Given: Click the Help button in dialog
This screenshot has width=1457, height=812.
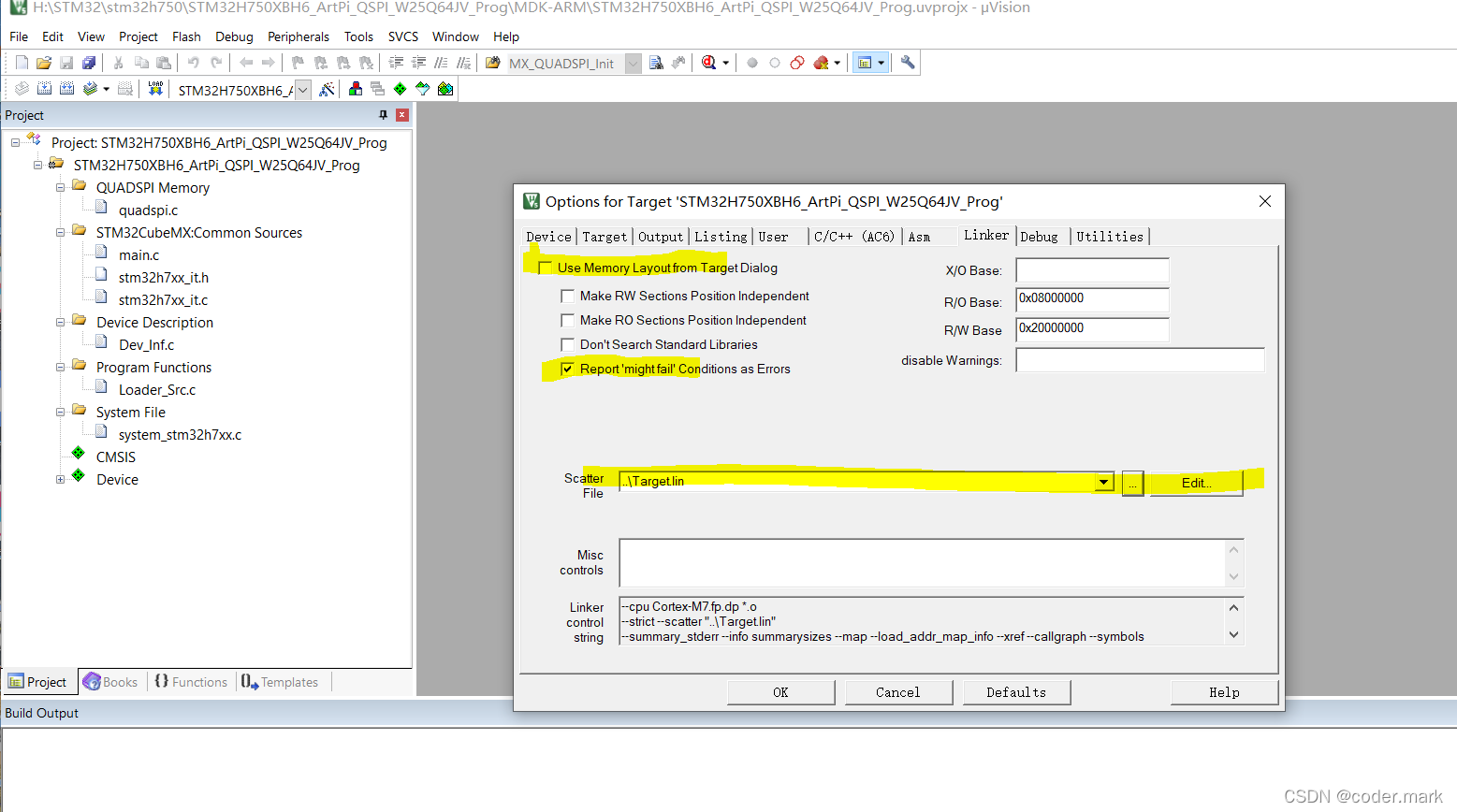Looking at the screenshot, I should (1224, 692).
